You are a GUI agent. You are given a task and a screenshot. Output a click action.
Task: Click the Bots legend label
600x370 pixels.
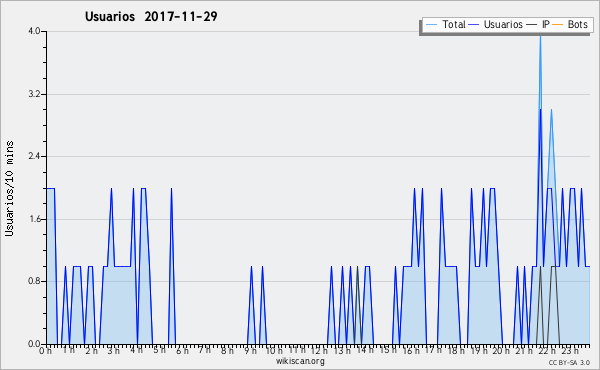(577, 24)
